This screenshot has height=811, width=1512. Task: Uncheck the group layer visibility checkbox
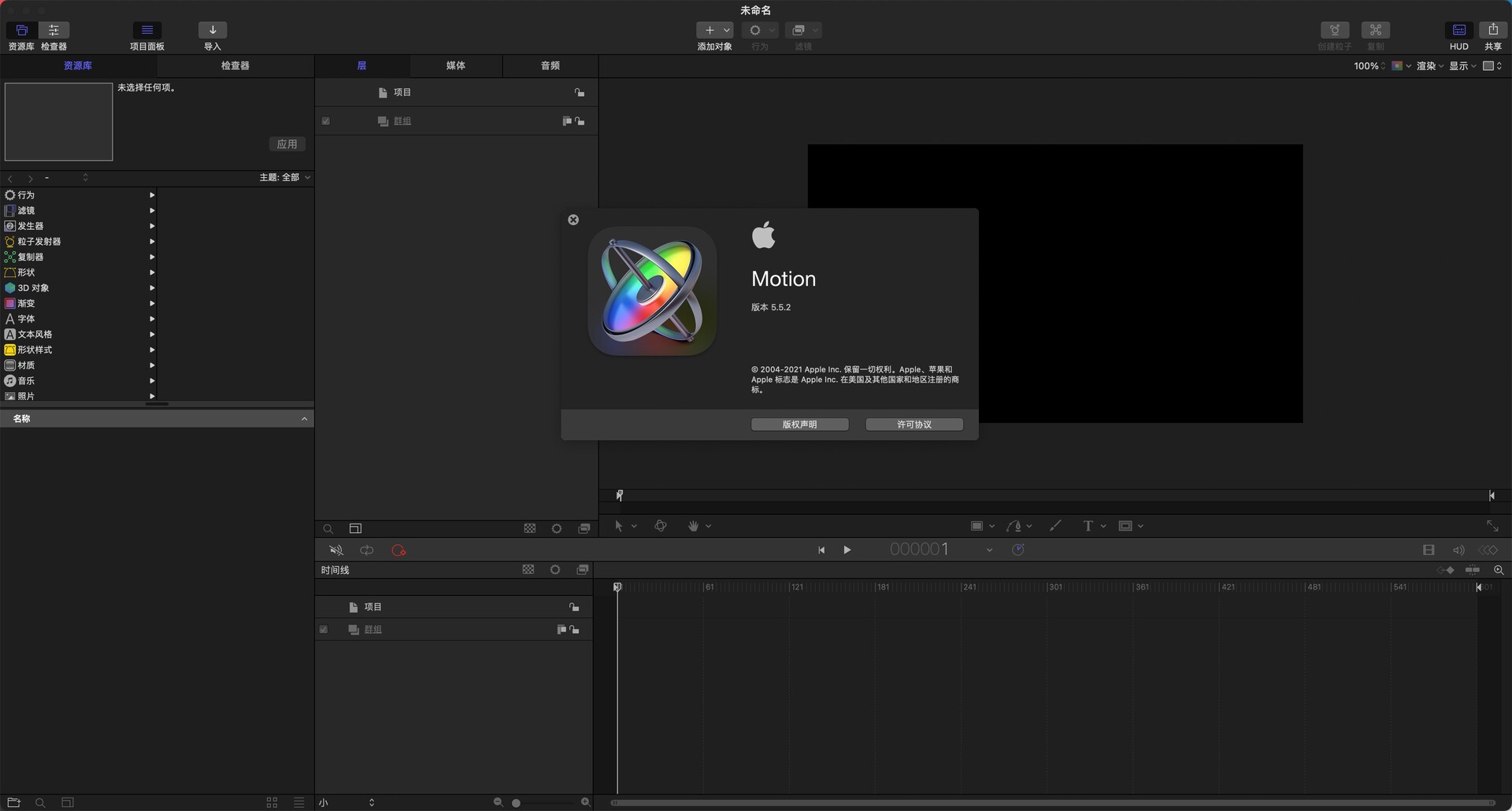[325, 121]
